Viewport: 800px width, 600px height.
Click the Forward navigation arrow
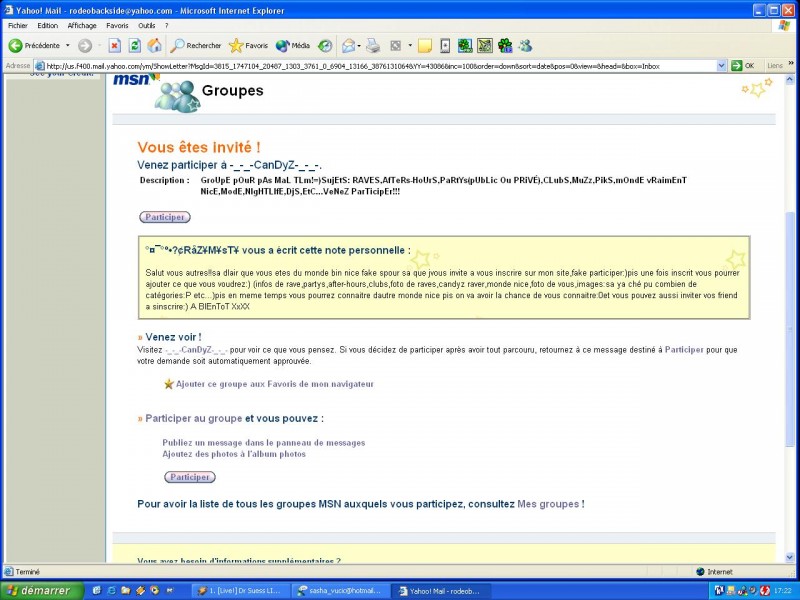pyautogui.click(x=85, y=46)
